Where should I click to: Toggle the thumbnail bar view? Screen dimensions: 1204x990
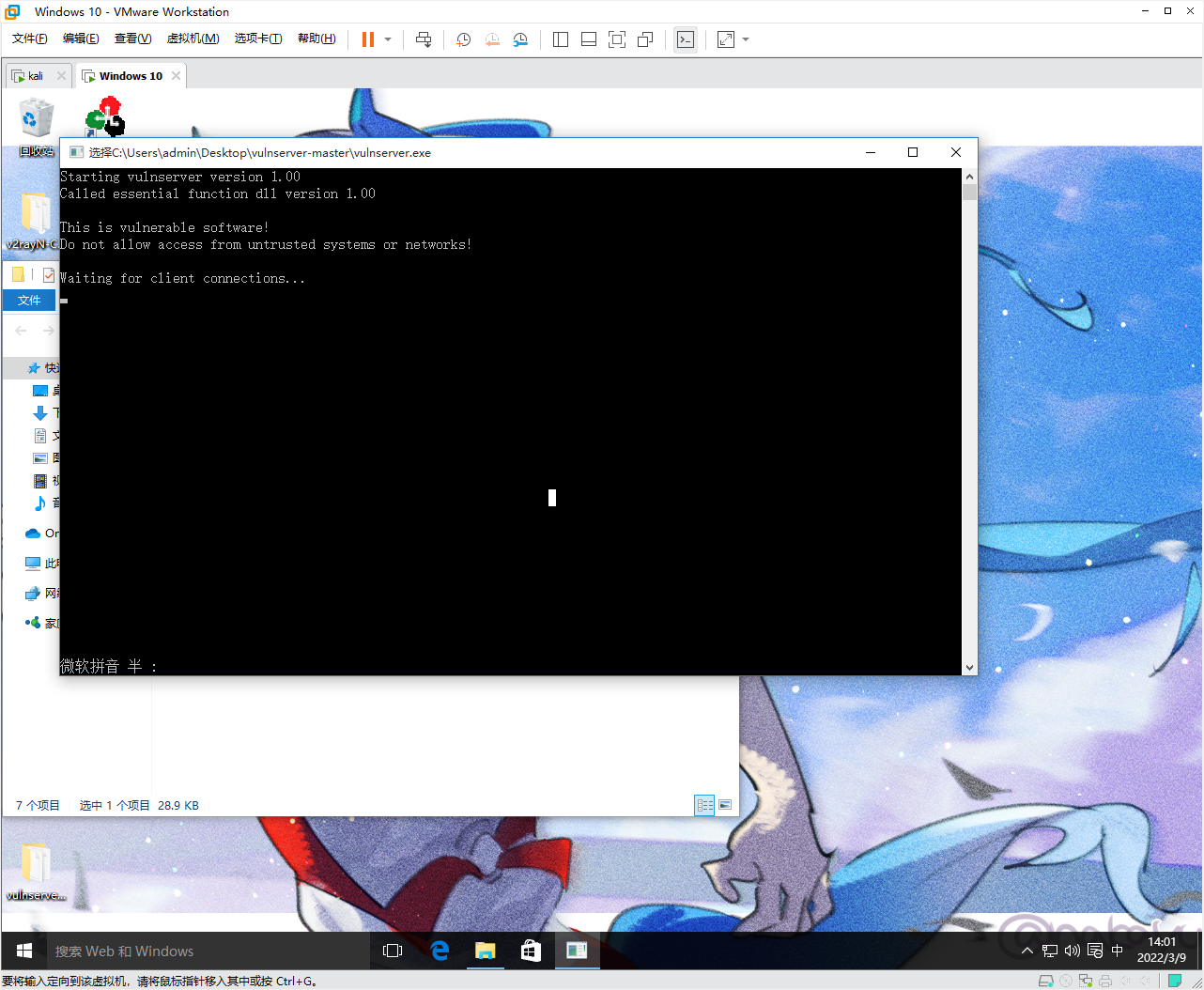[x=589, y=39]
